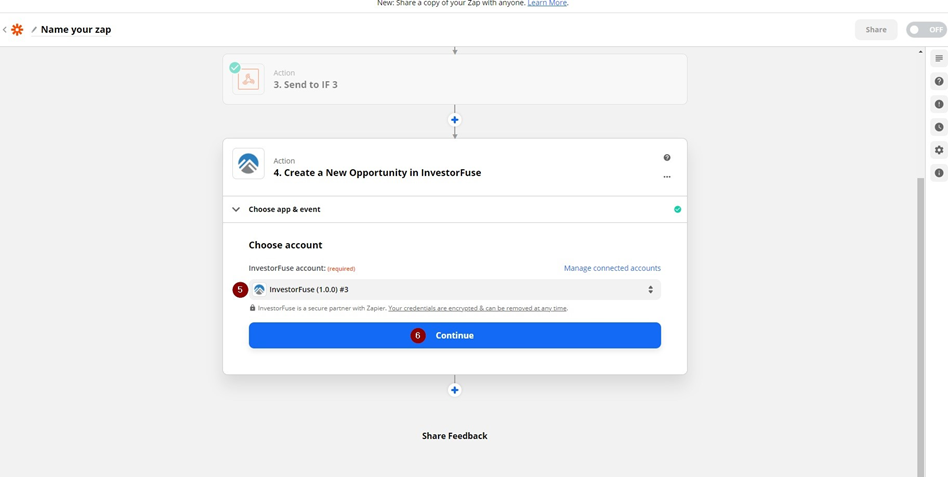Open step 3 Send to IF 3 card

pos(455,79)
